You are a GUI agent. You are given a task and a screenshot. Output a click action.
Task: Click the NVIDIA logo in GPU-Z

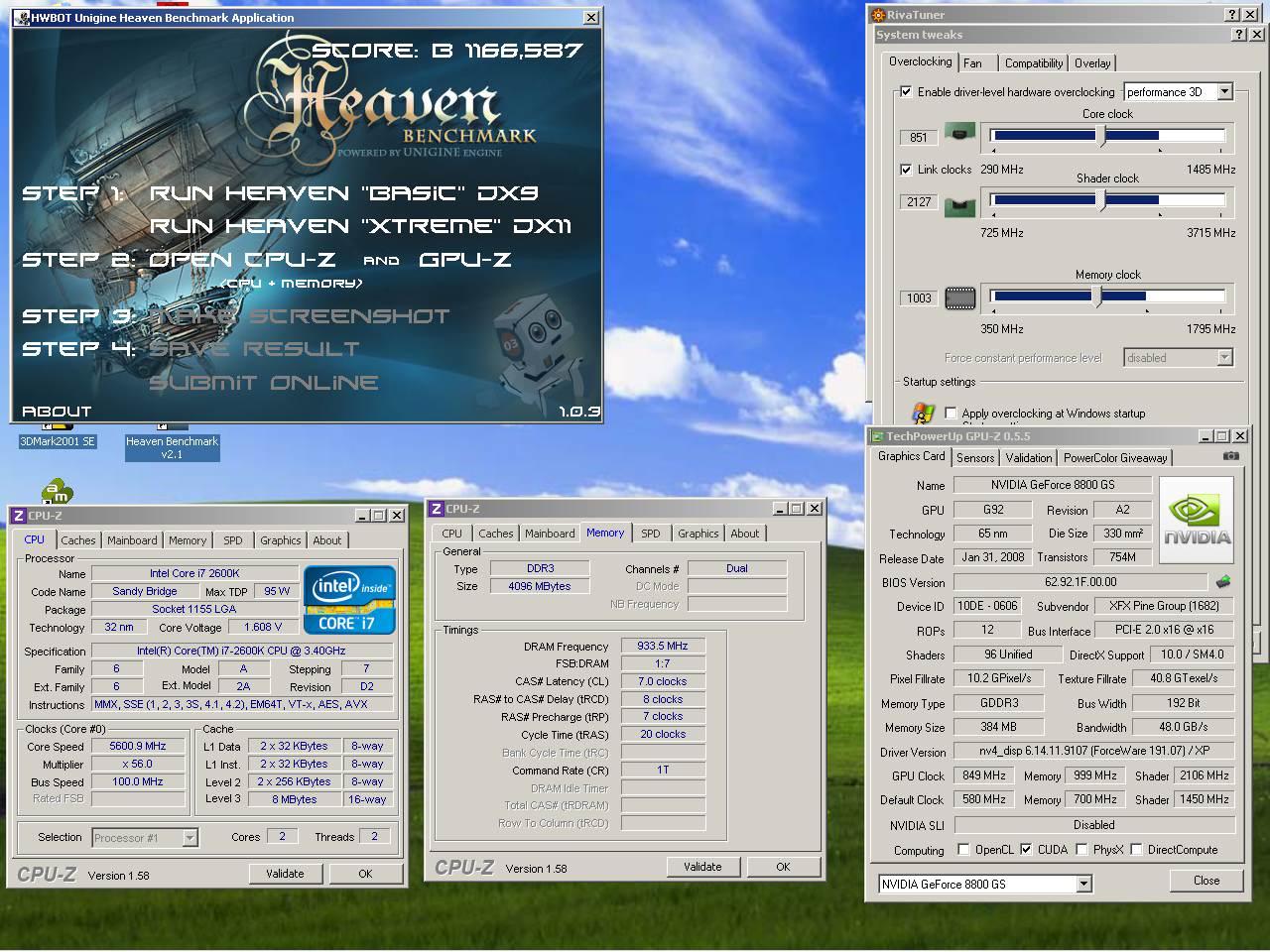[x=1197, y=520]
